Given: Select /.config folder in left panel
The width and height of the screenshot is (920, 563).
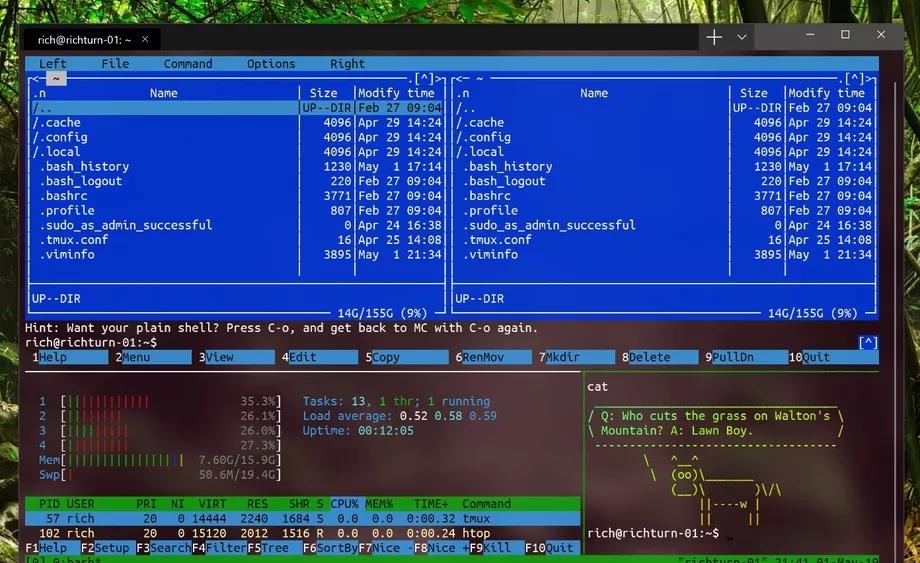Looking at the screenshot, I should pos(236,137).
